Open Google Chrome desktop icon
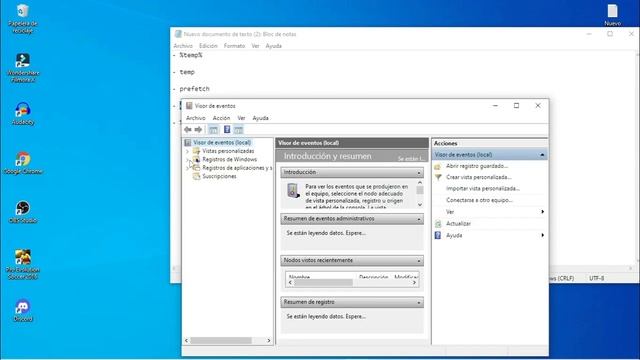Screen dimensions: 640x360 pyautogui.click(x=23, y=163)
